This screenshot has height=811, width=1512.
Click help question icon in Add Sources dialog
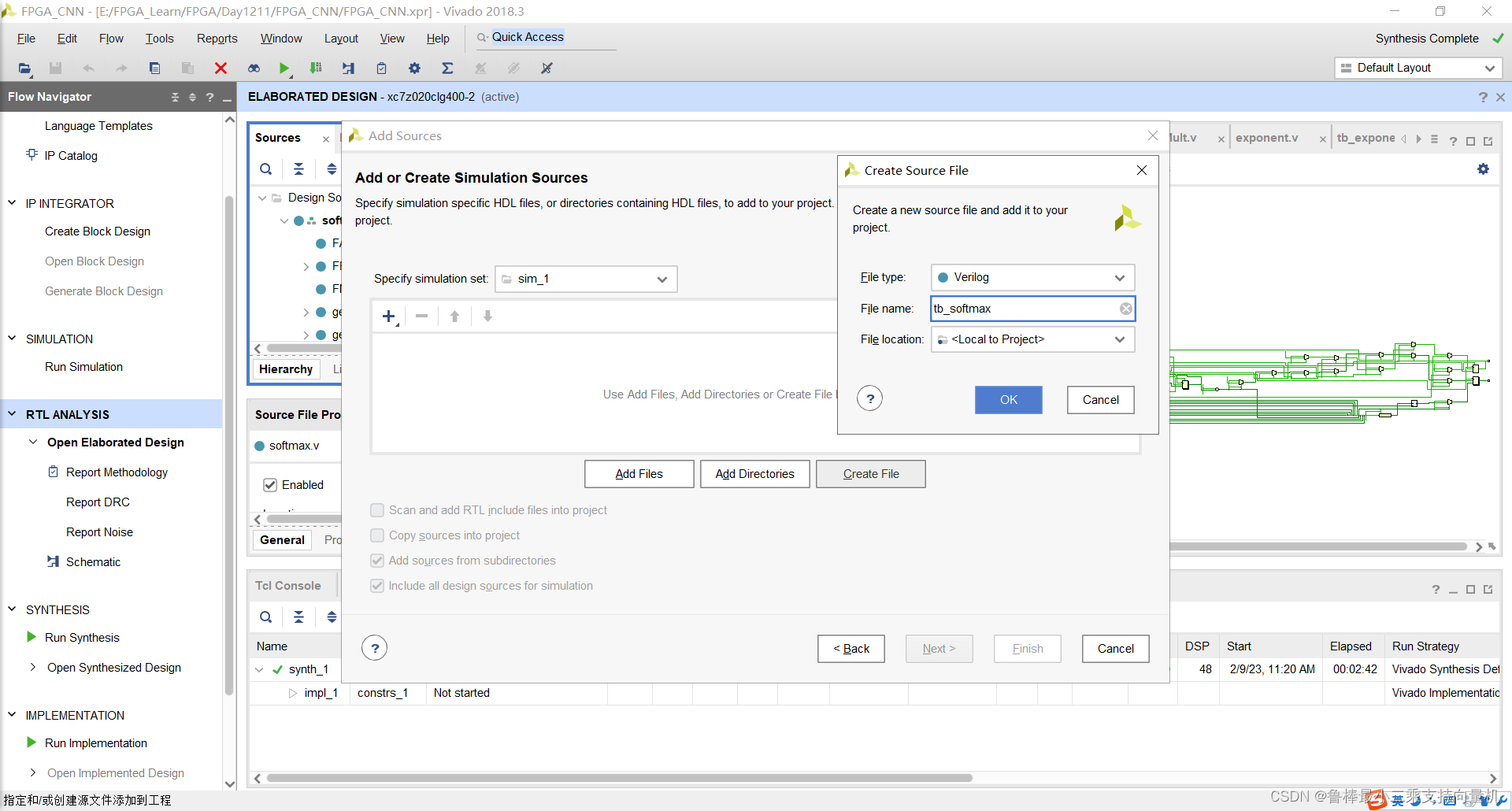375,648
